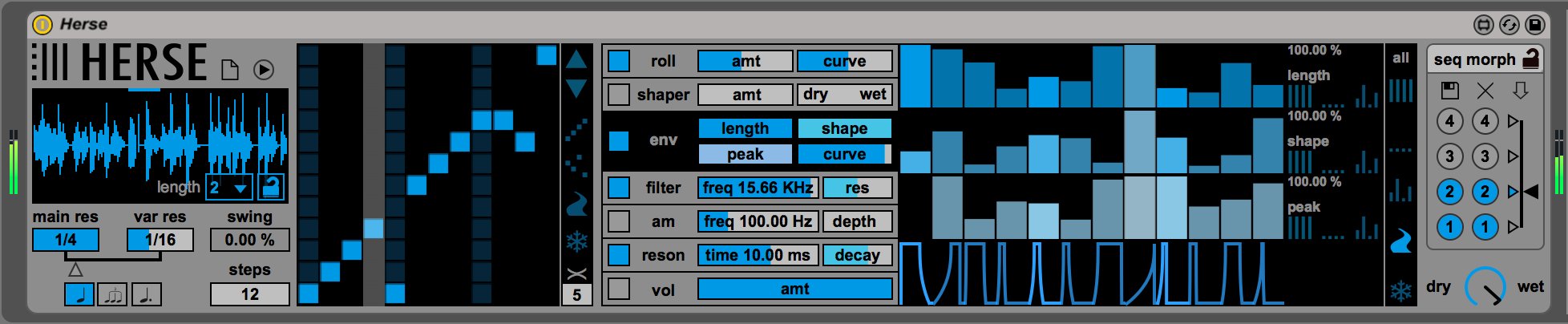
Task: Click the vol amt slider
Action: coord(795,289)
